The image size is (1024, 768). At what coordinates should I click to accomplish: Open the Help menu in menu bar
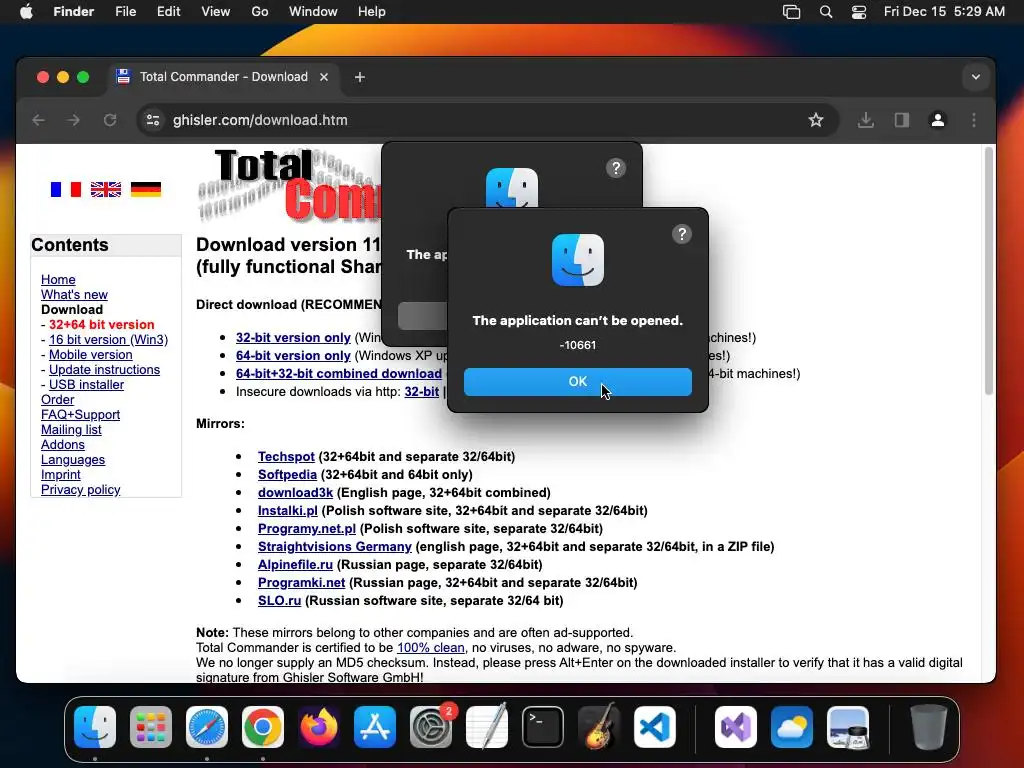372,11
